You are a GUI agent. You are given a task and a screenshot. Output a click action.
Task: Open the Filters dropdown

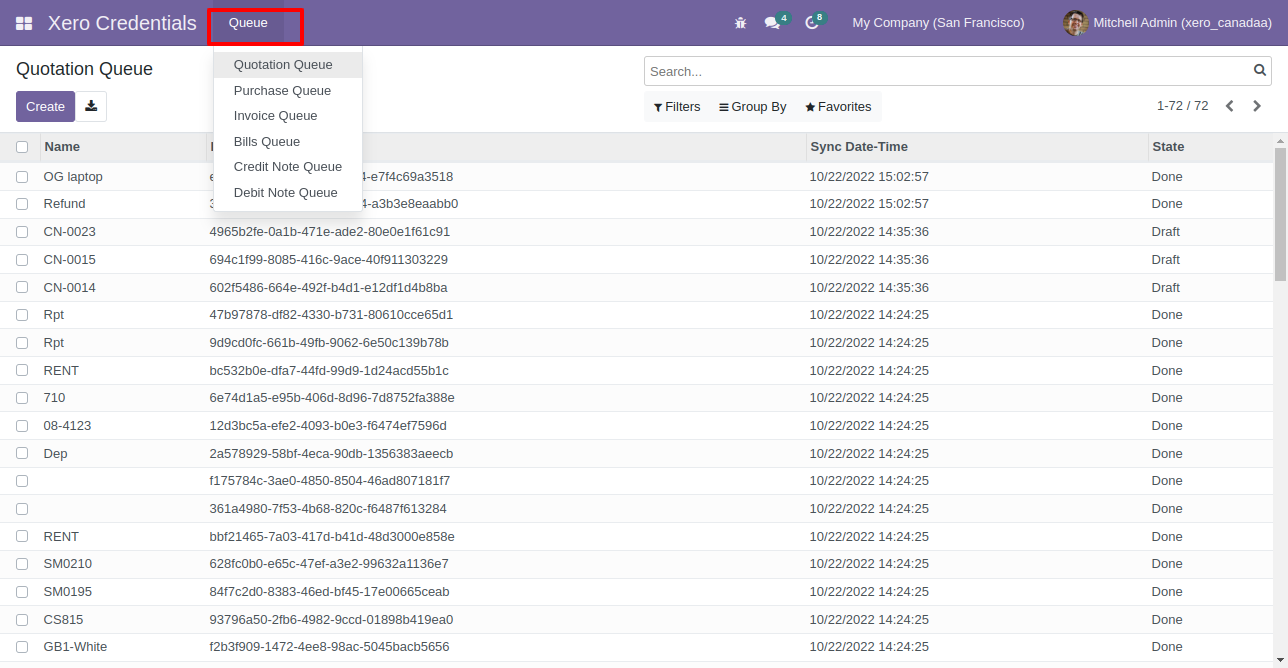677,107
